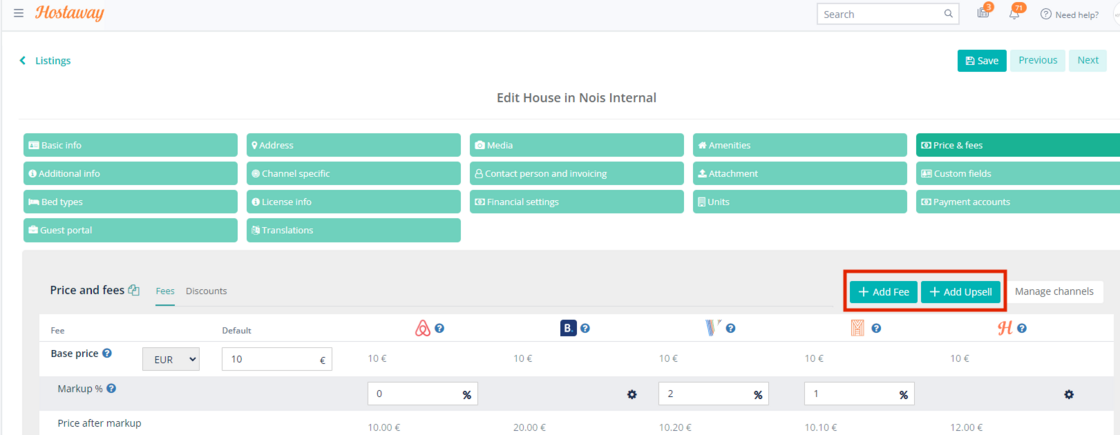
Task: Open the Additional info section
Action: tap(130, 174)
